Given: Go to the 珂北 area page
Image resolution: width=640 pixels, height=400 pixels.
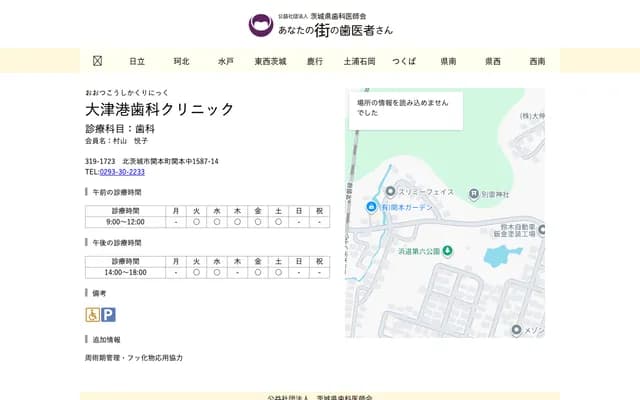Looking at the screenshot, I should click(181, 61).
